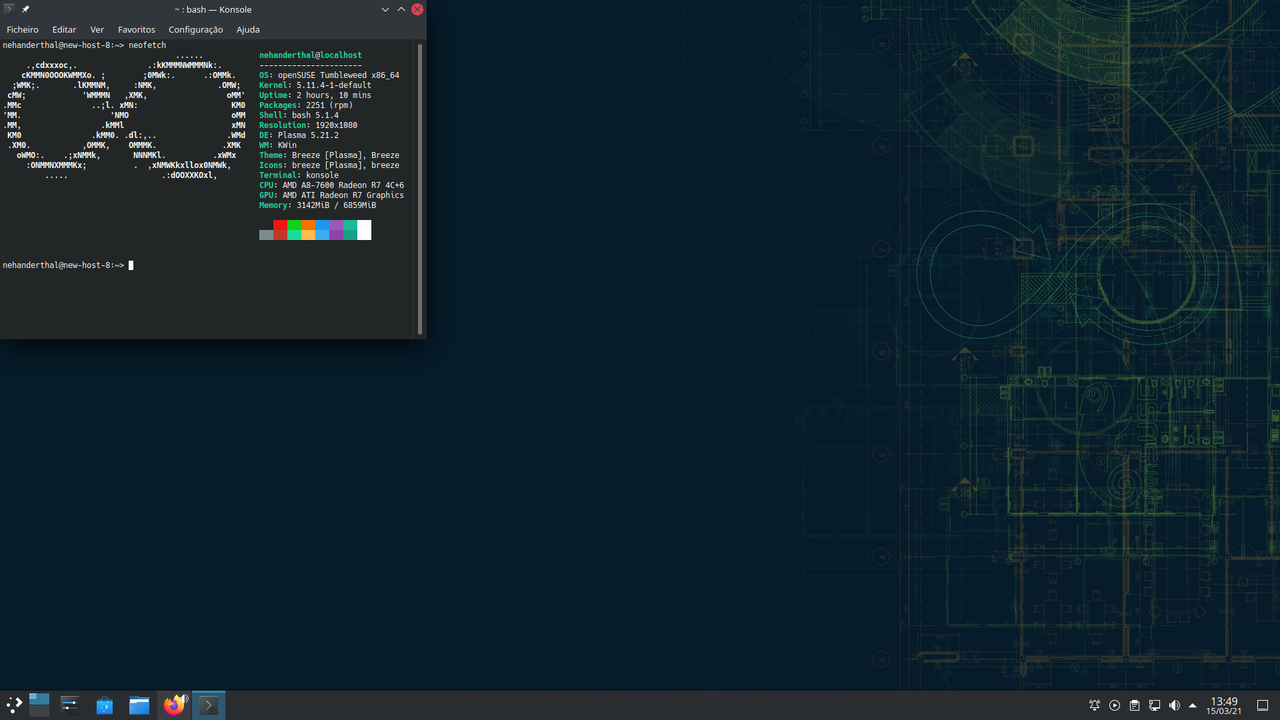
Task: Open the Ver menu
Action: click(97, 30)
